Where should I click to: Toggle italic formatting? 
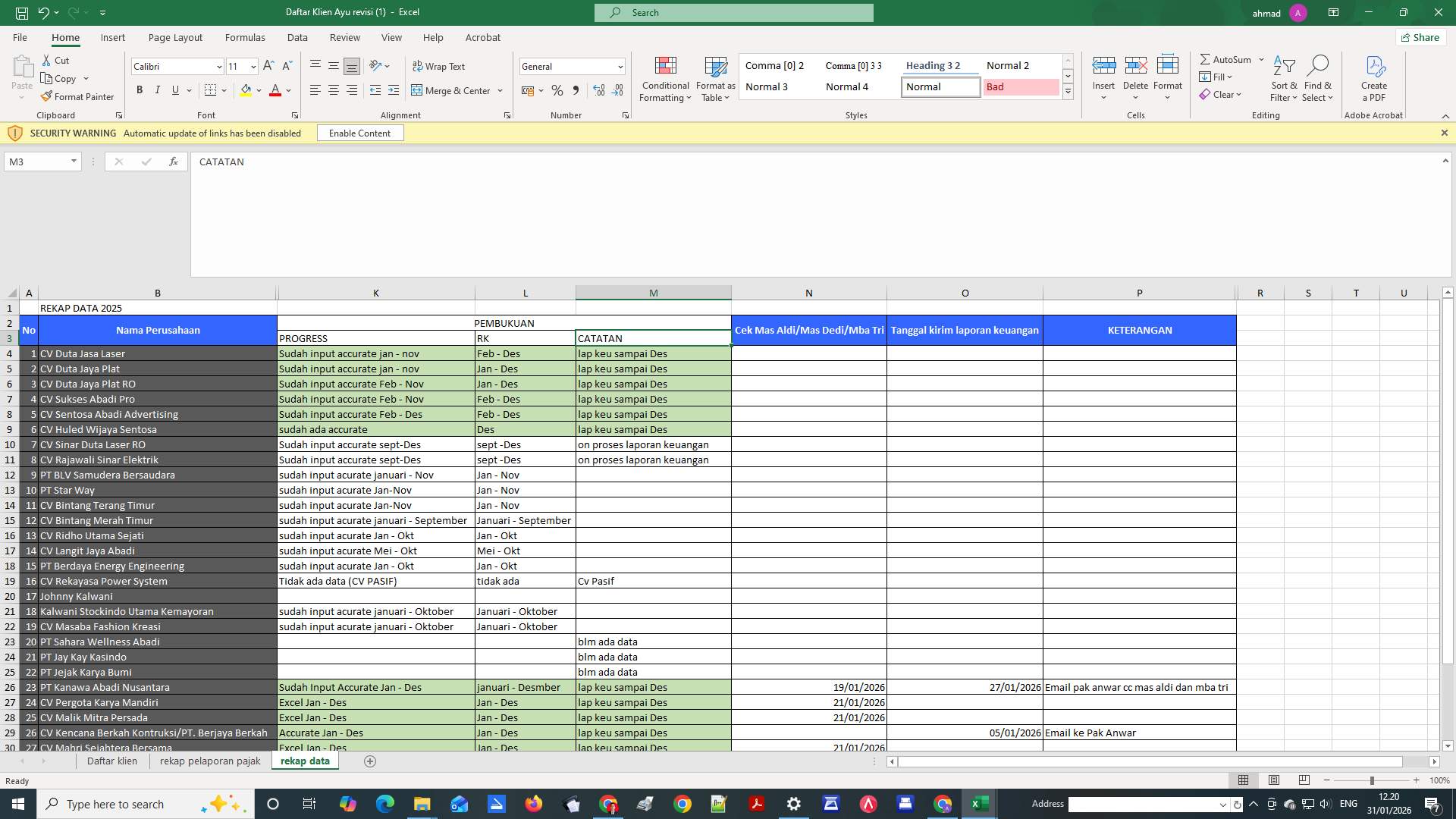(157, 90)
